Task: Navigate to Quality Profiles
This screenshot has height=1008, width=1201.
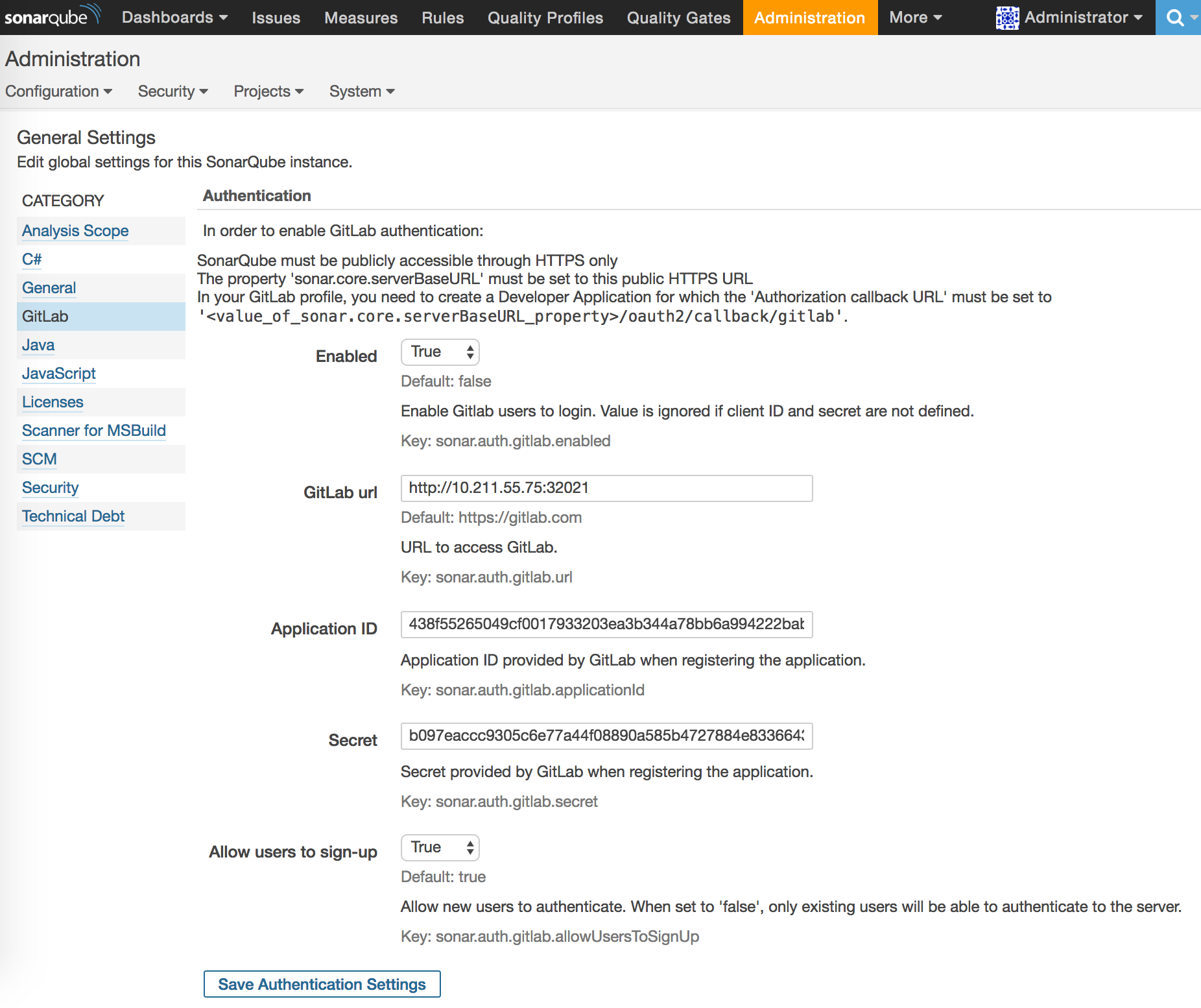Action: (545, 18)
